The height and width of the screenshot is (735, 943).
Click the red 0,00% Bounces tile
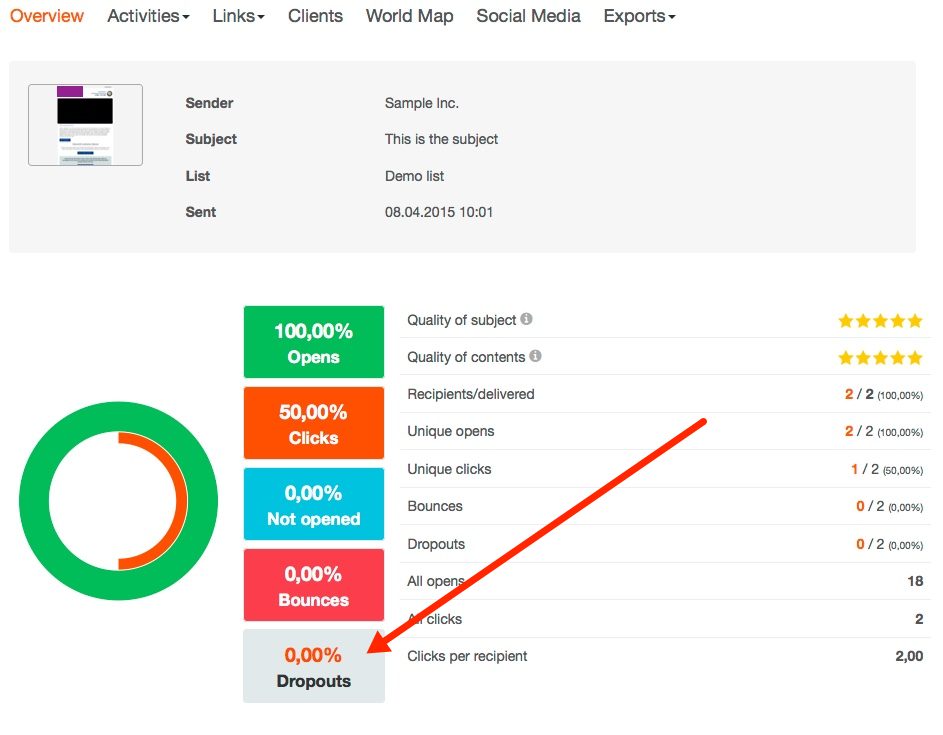pos(313,585)
